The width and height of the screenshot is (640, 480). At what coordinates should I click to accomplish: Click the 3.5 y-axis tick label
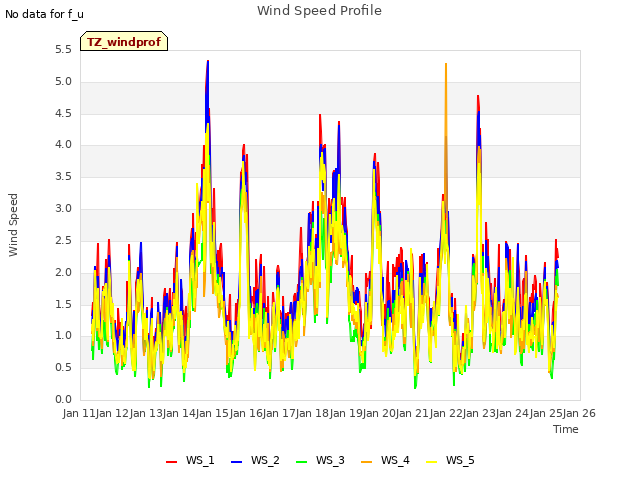[x=63, y=177]
